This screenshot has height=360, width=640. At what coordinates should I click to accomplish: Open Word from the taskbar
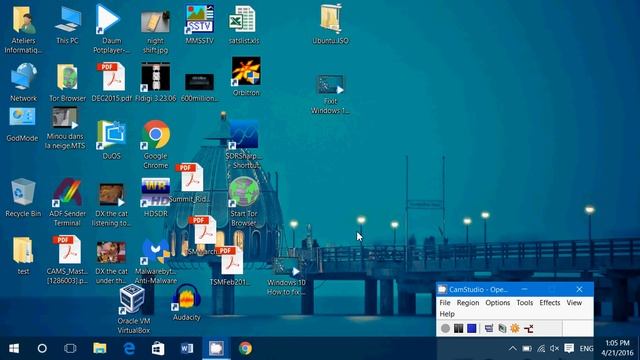click(187, 349)
